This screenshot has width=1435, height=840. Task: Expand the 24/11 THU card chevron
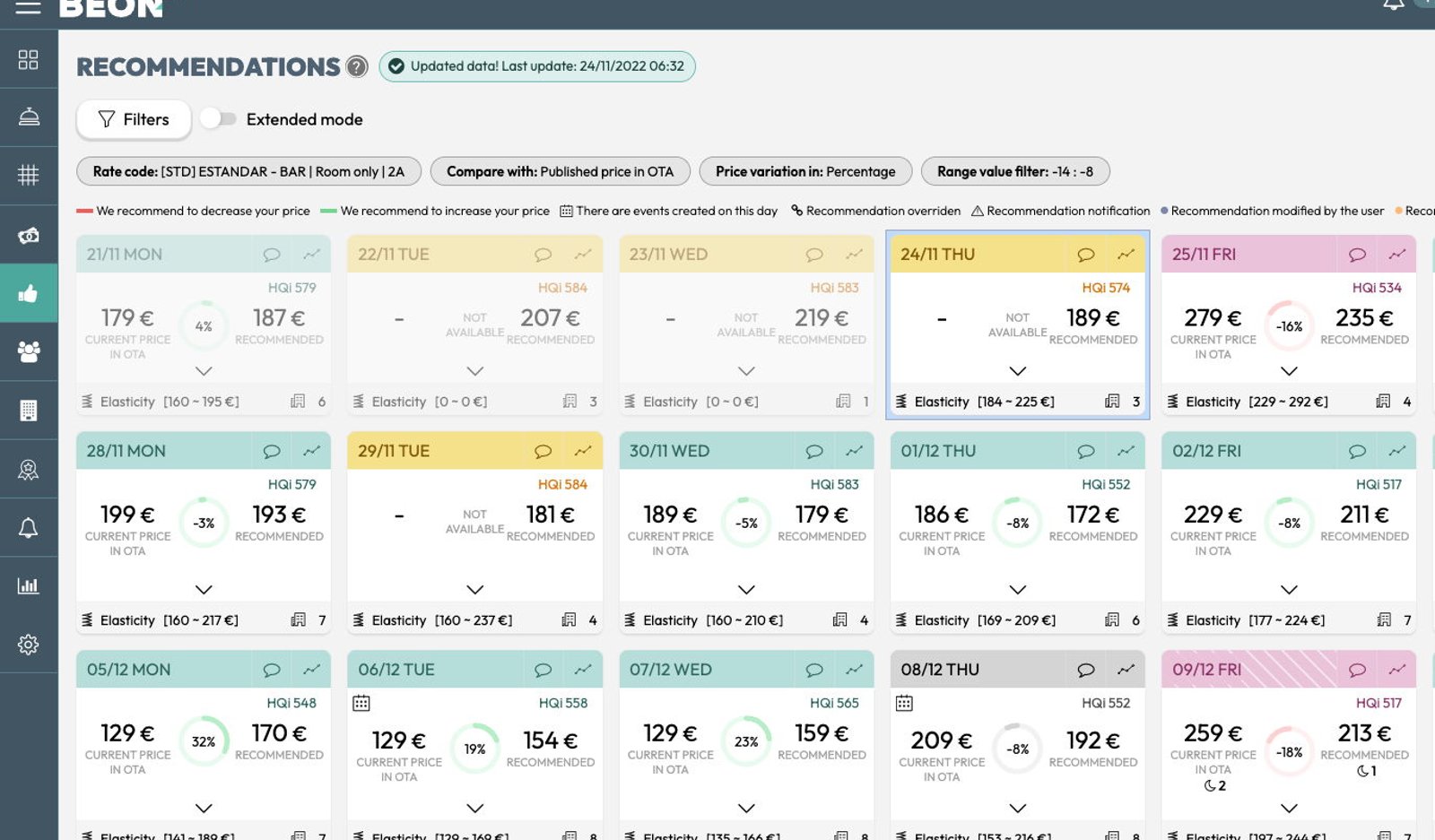click(x=1017, y=371)
